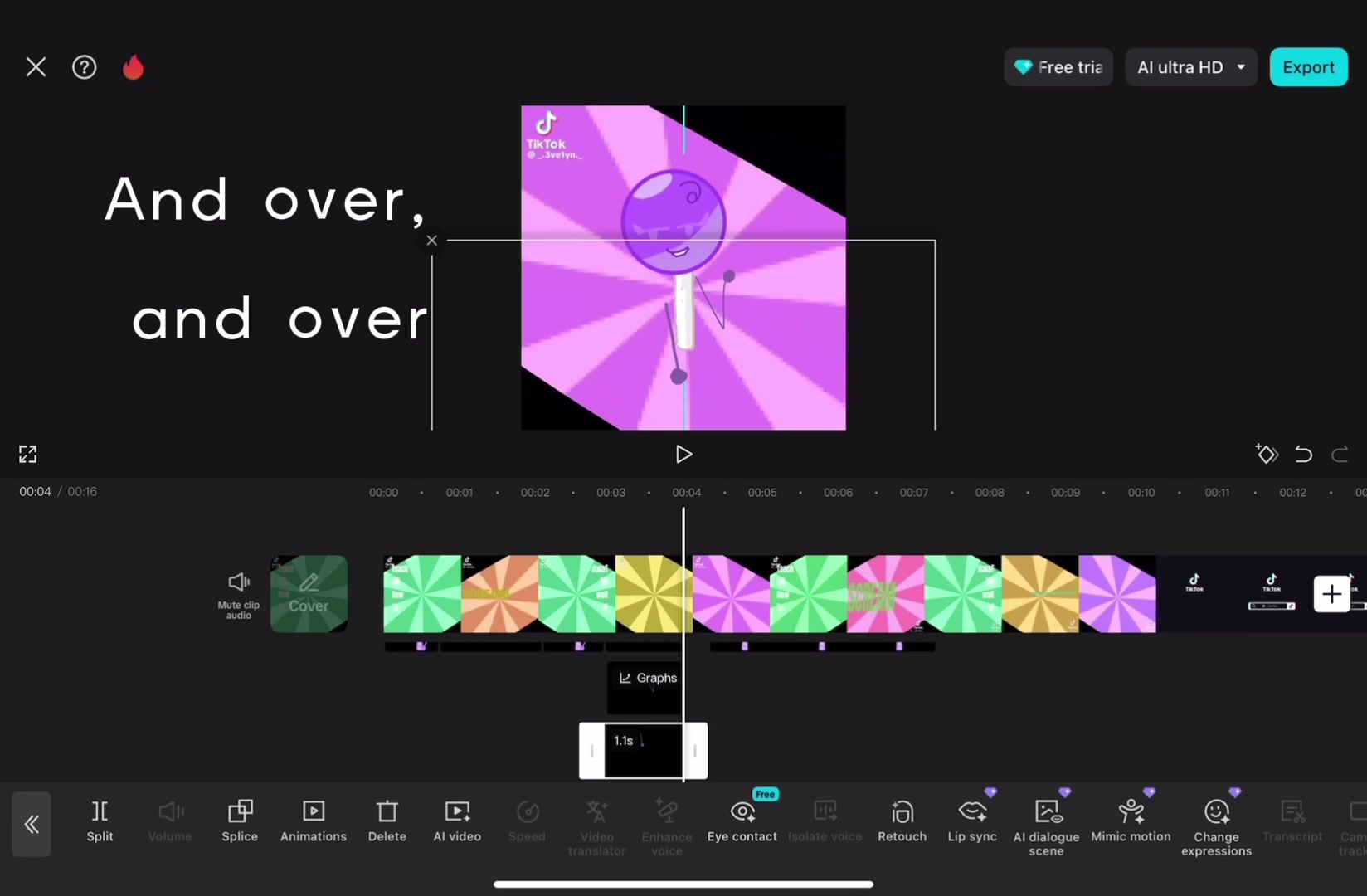Export the video
Viewport: 1367px width, 896px height.
pos(1308,67)
